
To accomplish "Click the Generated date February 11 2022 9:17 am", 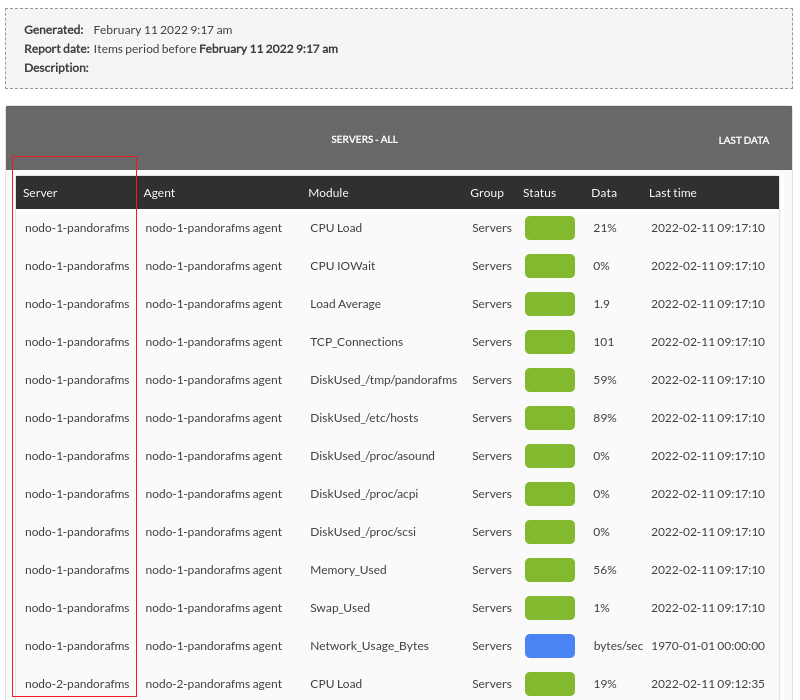I will [x=163, y=30].
